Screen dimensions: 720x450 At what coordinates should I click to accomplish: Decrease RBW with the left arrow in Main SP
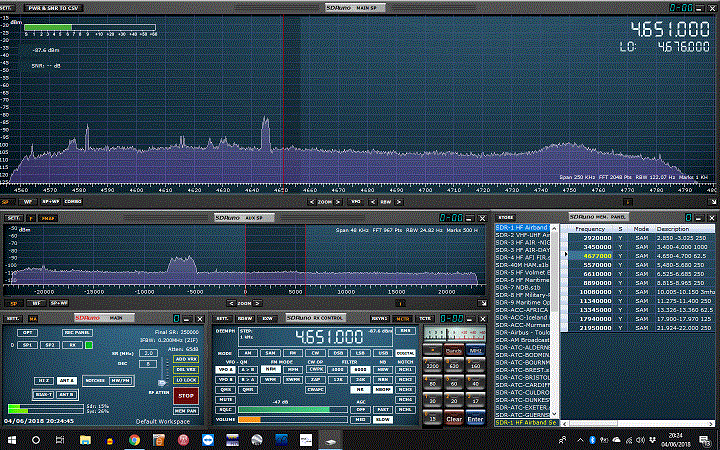pyautogui.click(x=372, y=202)
